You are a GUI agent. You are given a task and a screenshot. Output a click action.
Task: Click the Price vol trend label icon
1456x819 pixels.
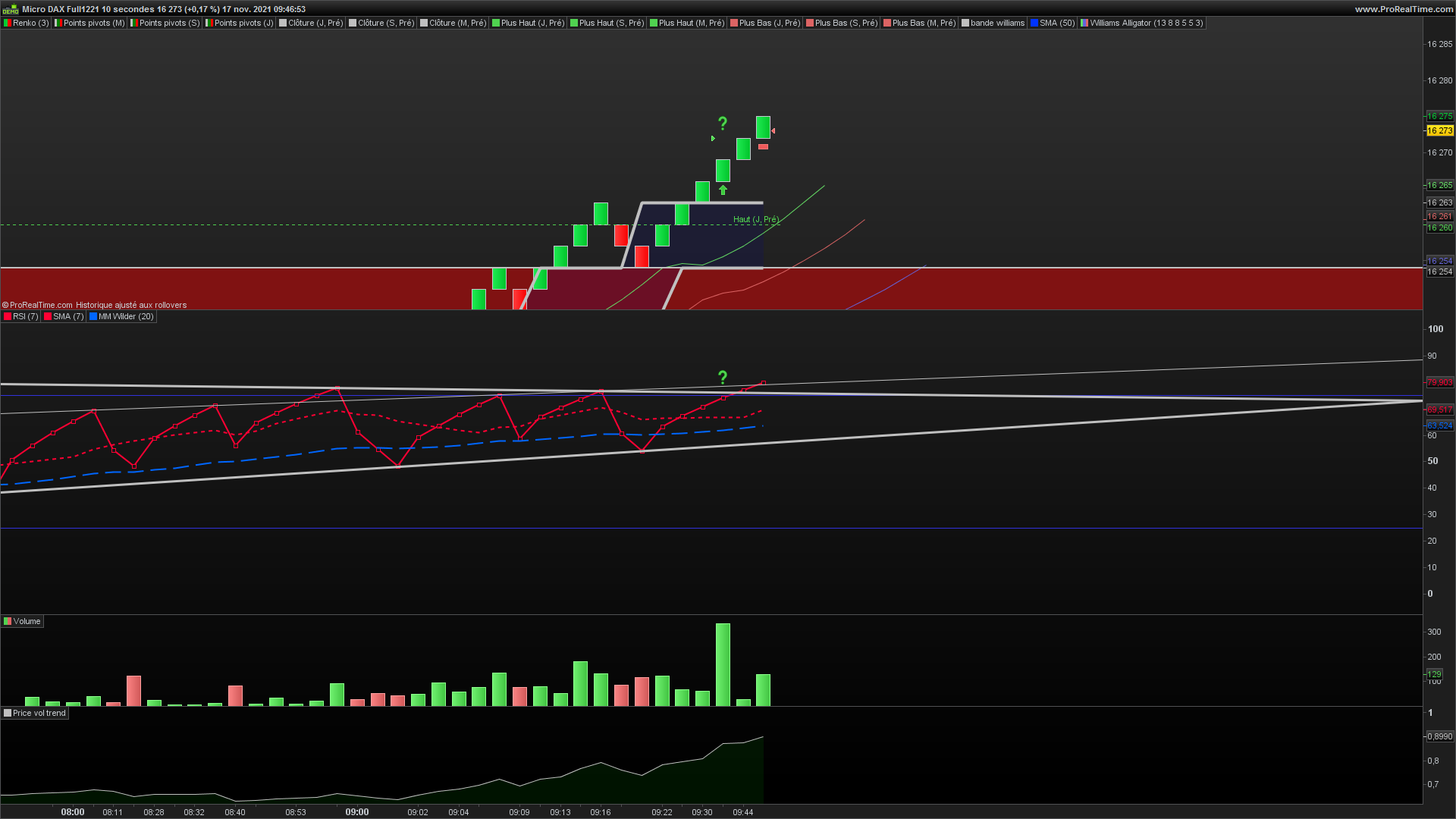(8, 714)
